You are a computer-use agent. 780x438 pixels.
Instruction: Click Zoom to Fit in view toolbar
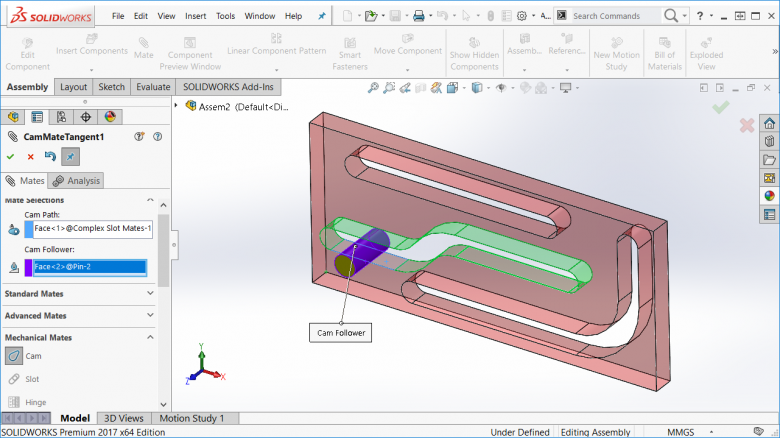click(x=373, y=88)
